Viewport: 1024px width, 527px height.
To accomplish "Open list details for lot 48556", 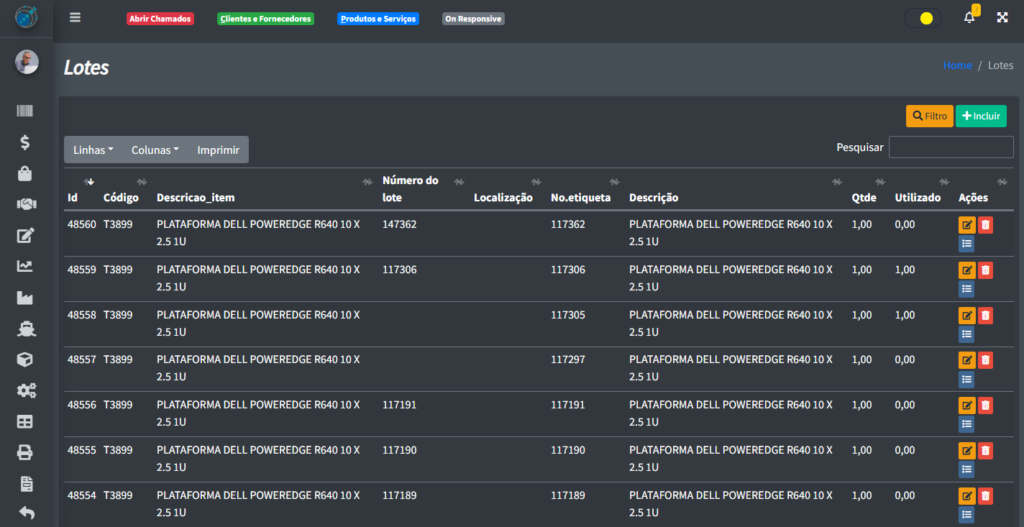I will pos(966,424).
